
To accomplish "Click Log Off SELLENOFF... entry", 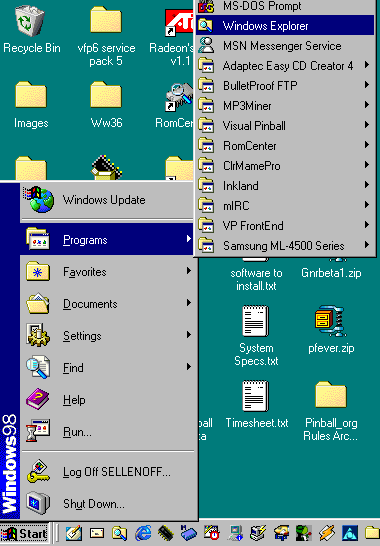I will [x=109, y=471].
